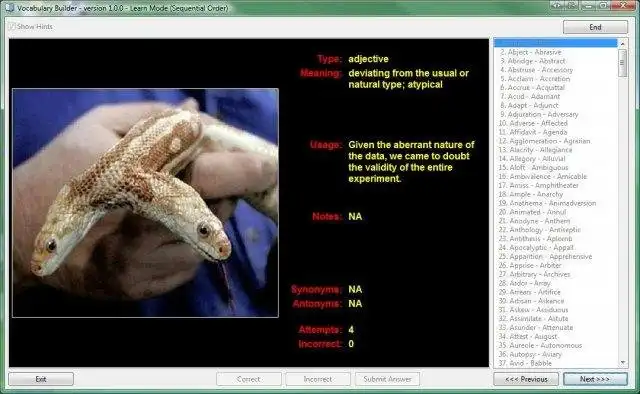
Task: Click the word type value 'adjective'
Action: (x=368, y=59)
